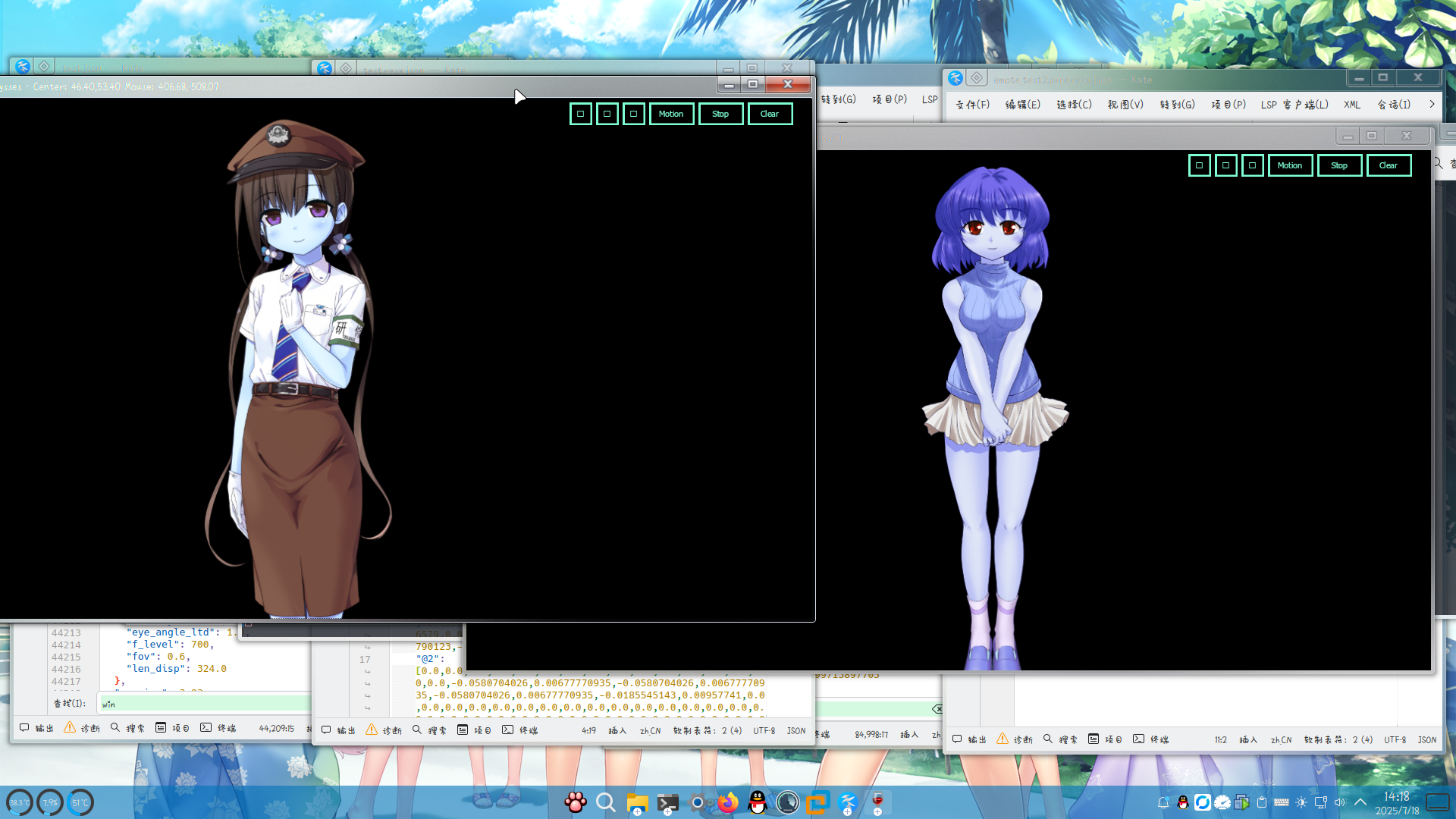Click zh_CN language in right Kate status bar
Screen dimensions: 1456x819
click(1282, 740)
